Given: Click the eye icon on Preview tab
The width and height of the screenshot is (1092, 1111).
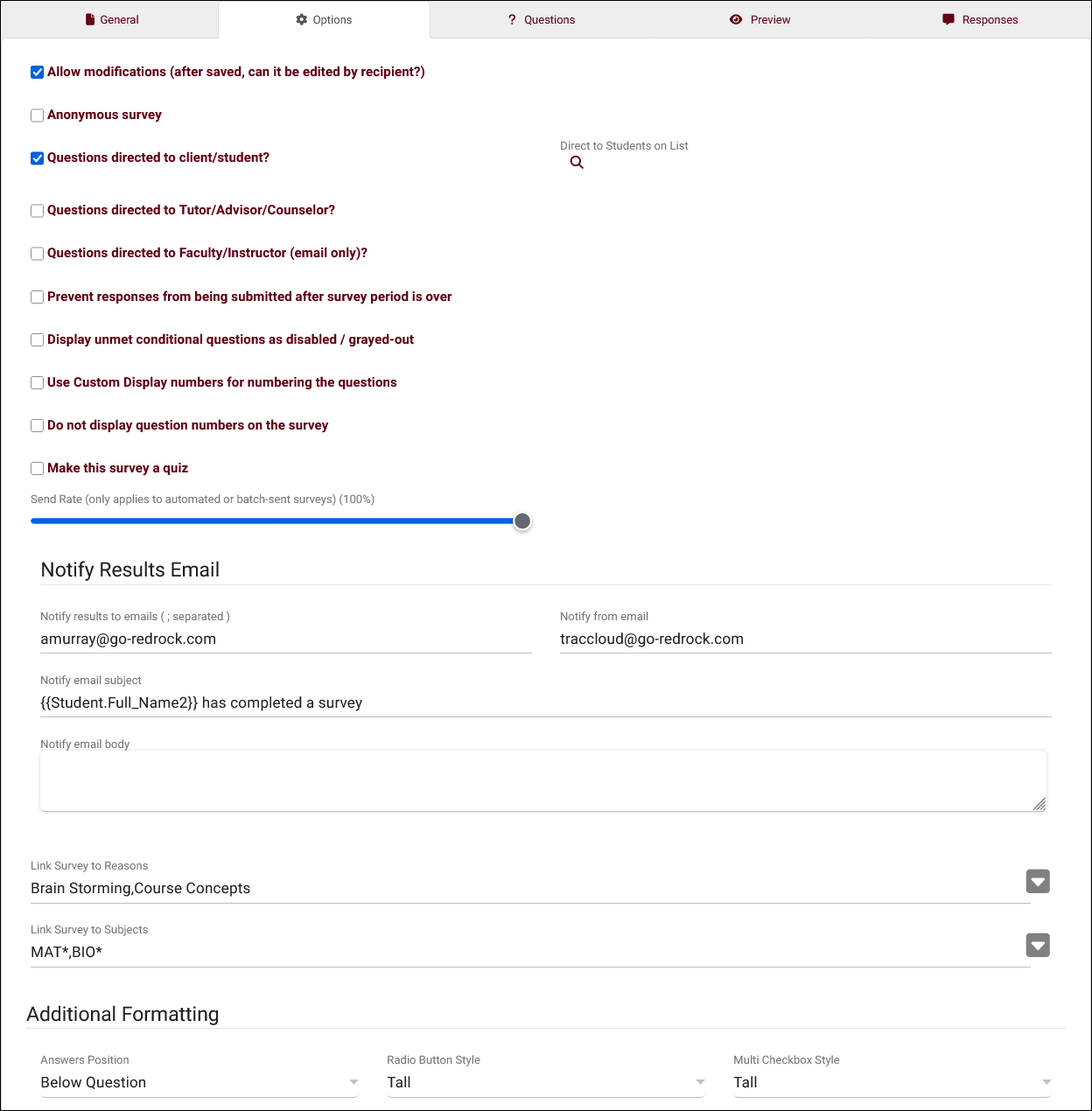Looking at the screenshot, I should [x=736, y=19].
